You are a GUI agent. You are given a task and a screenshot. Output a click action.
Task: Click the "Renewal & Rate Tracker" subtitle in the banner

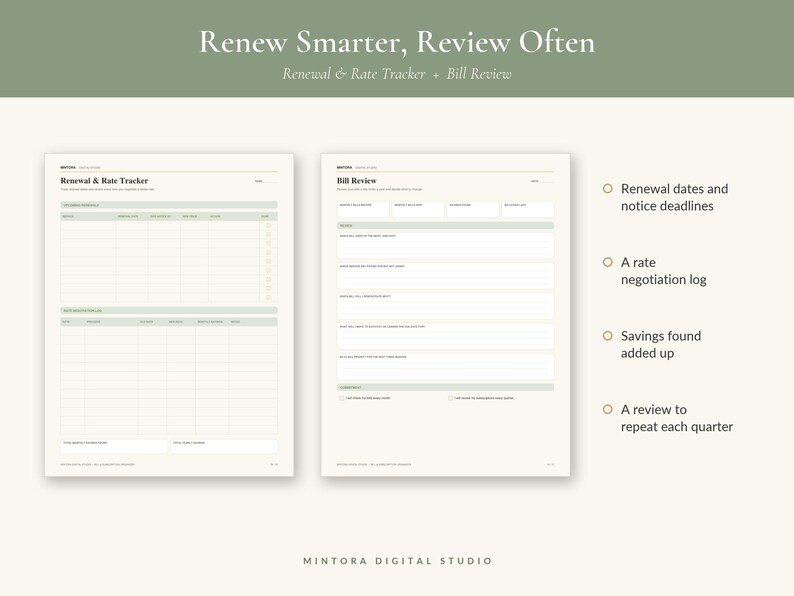(x=353, y=74)
